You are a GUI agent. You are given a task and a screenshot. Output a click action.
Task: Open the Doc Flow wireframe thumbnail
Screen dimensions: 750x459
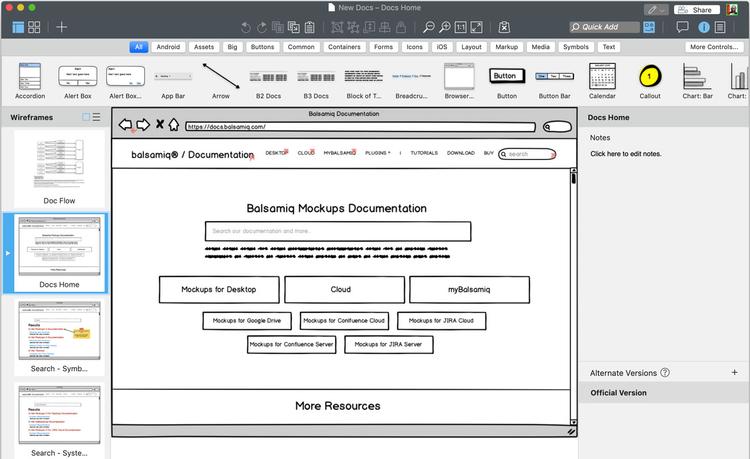(x=59, y=168)
